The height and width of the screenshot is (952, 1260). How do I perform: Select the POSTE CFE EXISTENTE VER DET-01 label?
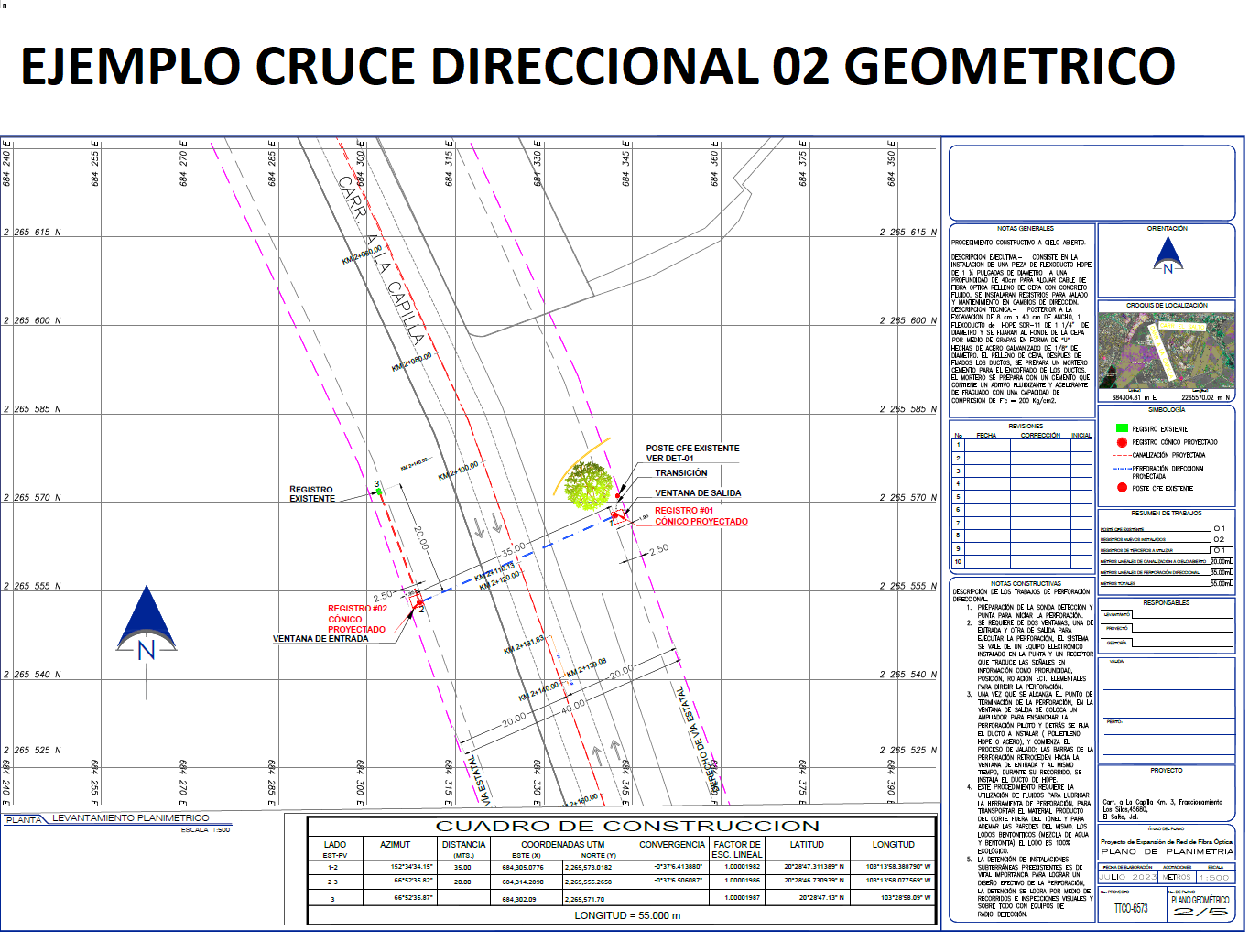(692, 453)
